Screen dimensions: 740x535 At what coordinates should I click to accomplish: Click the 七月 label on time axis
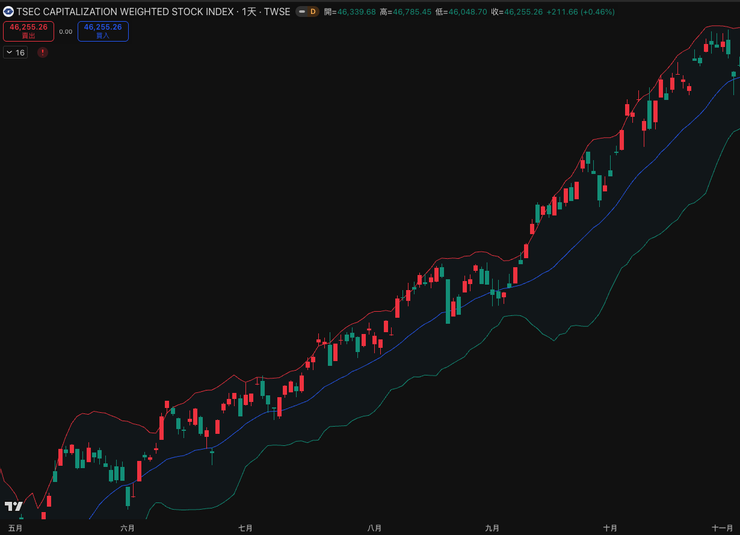245,528
